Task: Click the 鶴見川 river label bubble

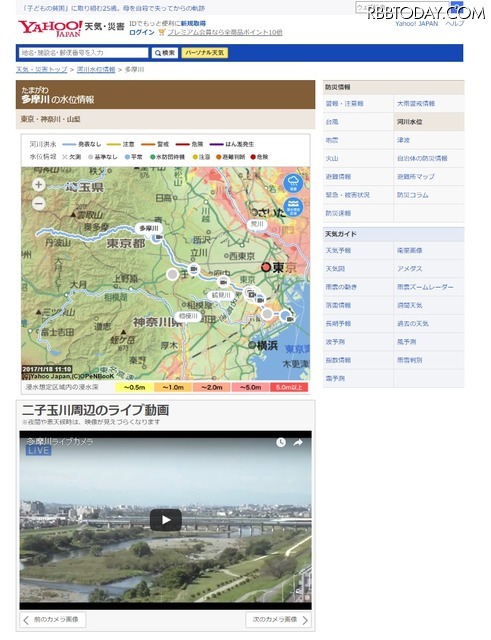Action: tap(221, 295)
